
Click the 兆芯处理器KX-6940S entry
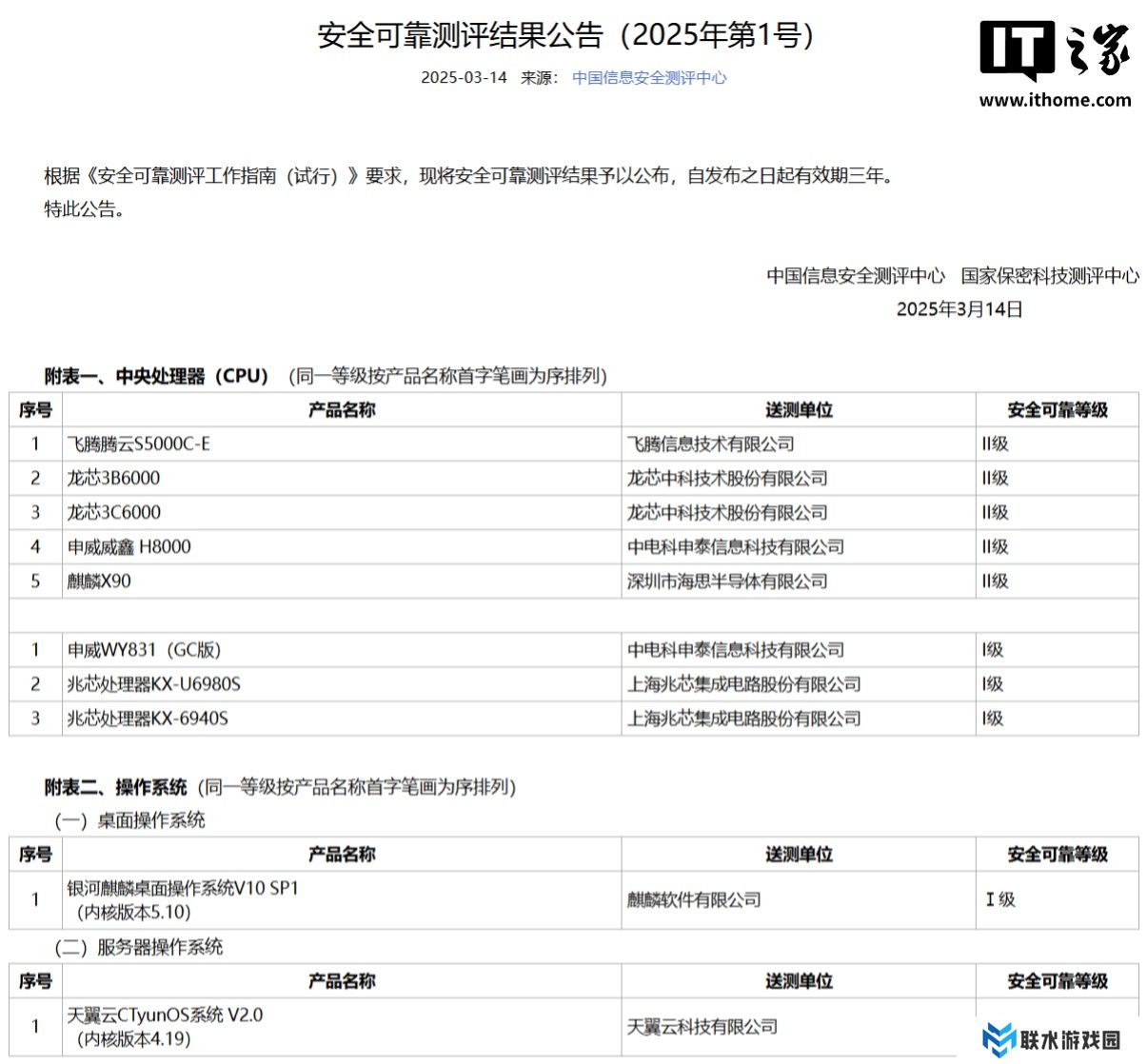(x=148, y=719)
